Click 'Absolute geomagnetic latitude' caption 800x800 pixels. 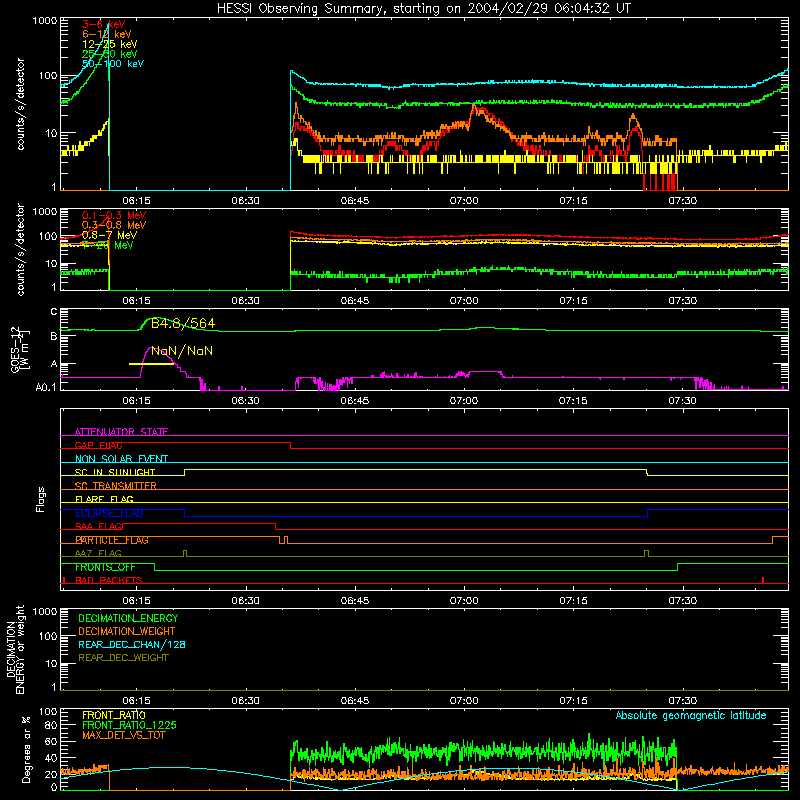691,715
